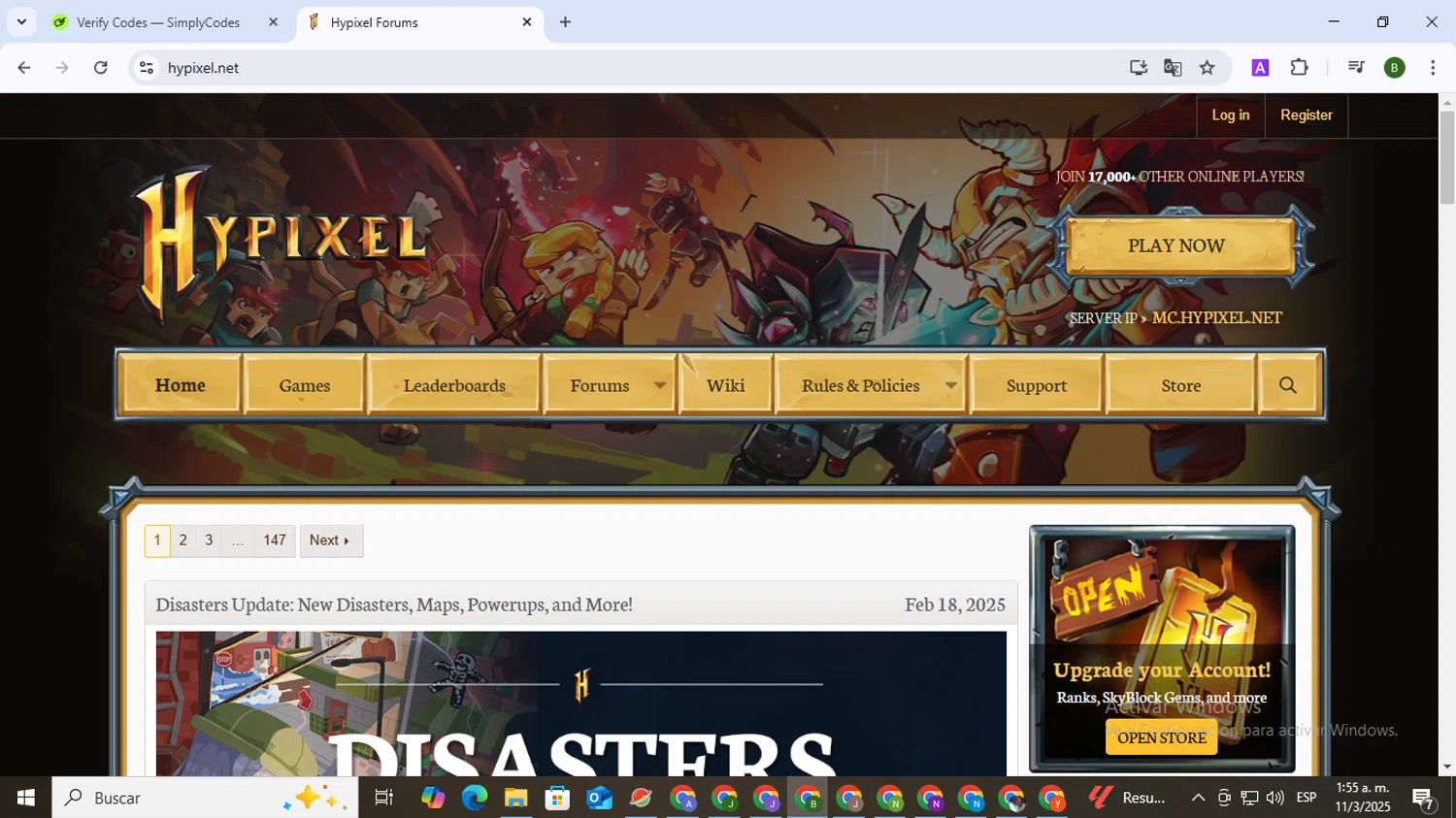Open Rules & Policies navigation item
Screen dimensions: 1456x818
point(861,385)
